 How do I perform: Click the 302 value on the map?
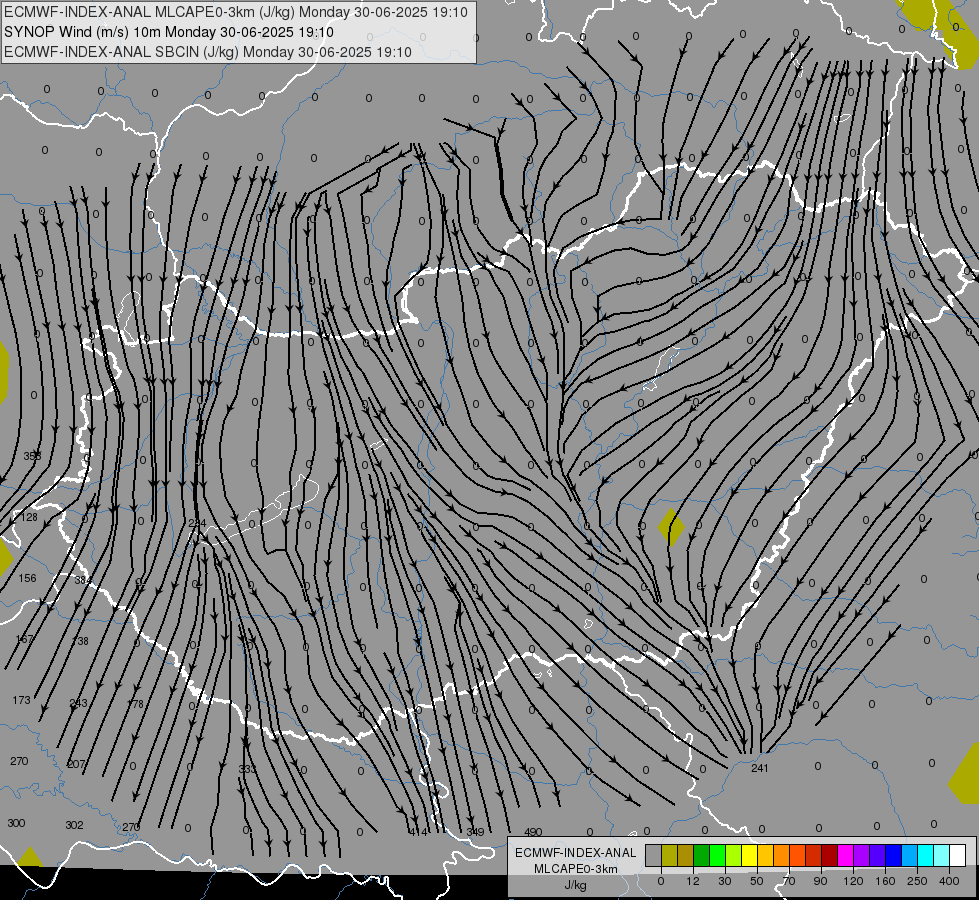click(74, 825)
